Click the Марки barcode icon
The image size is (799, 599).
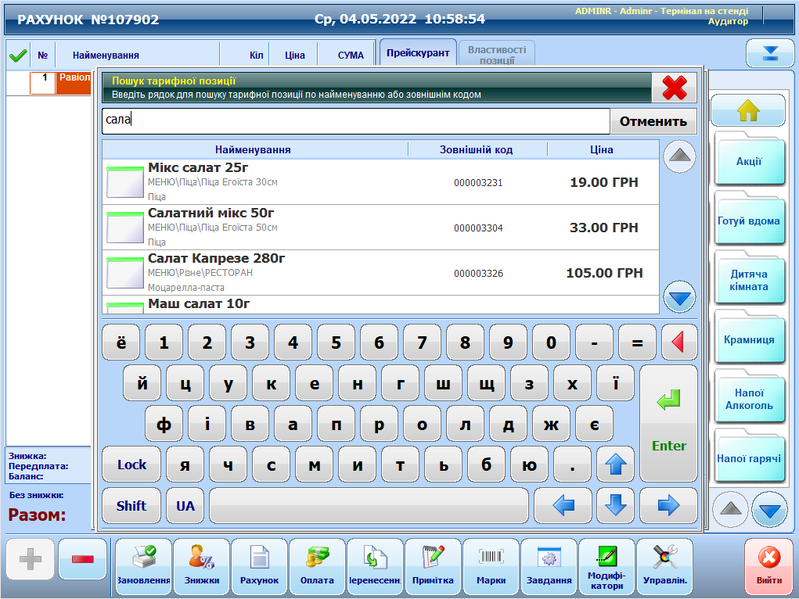pyautogui.click(x=491, y=566)
